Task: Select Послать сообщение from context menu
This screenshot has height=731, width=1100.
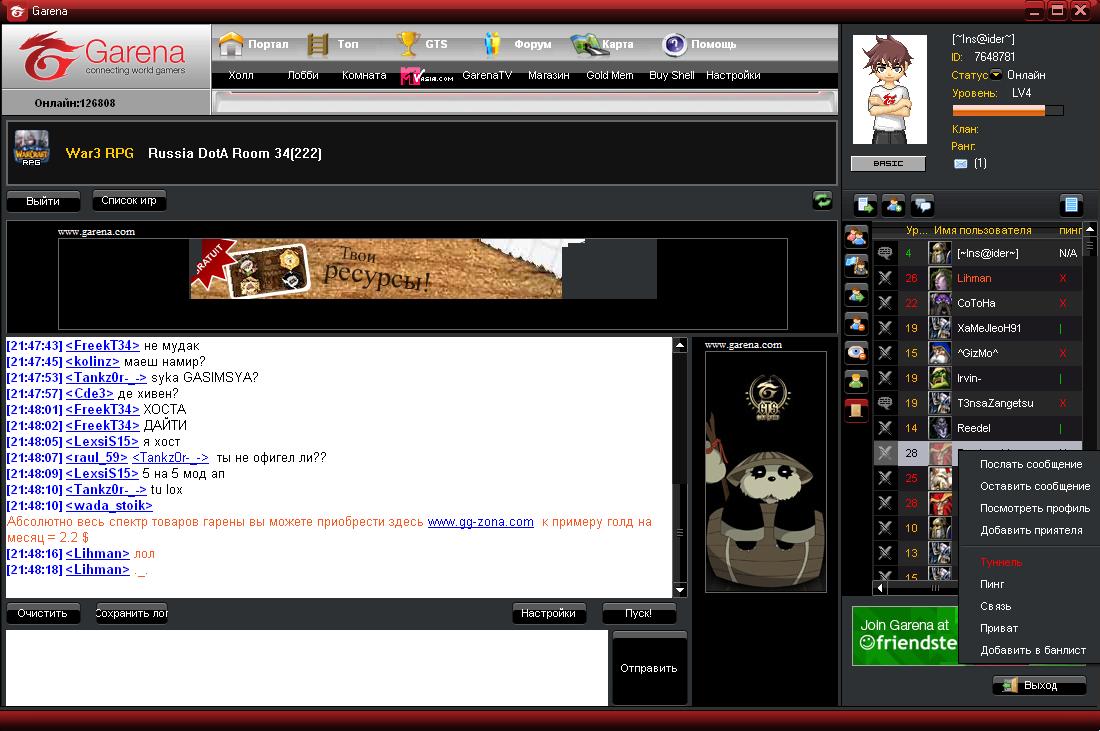Action: pos(1029,464)
